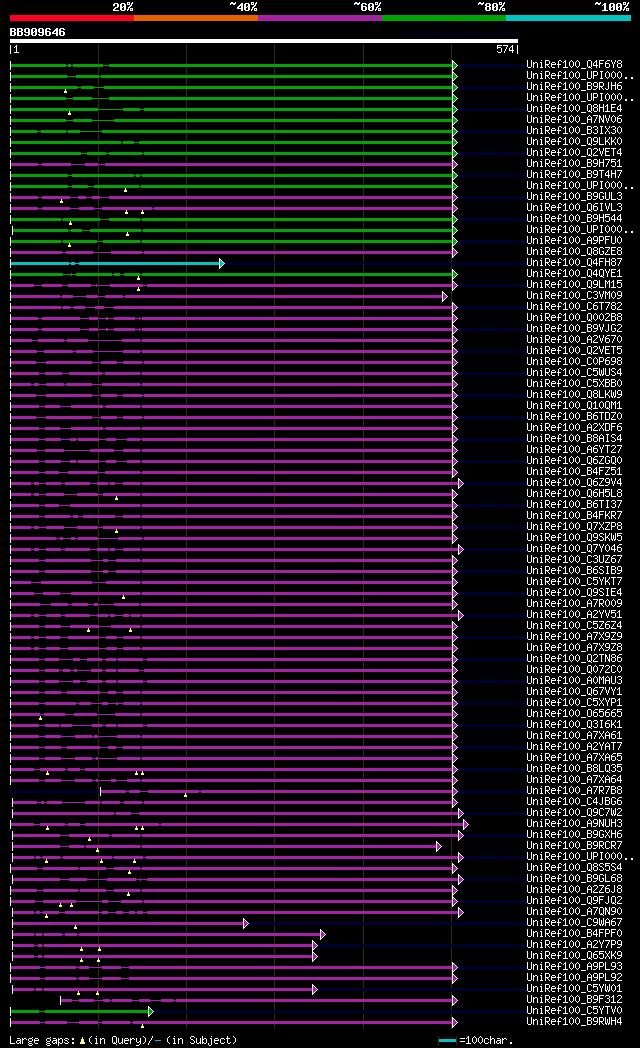Screen dimensions: 640x1048
Task: Select the UniRef100_Q2VET4 label
Action: click(574, 153)
